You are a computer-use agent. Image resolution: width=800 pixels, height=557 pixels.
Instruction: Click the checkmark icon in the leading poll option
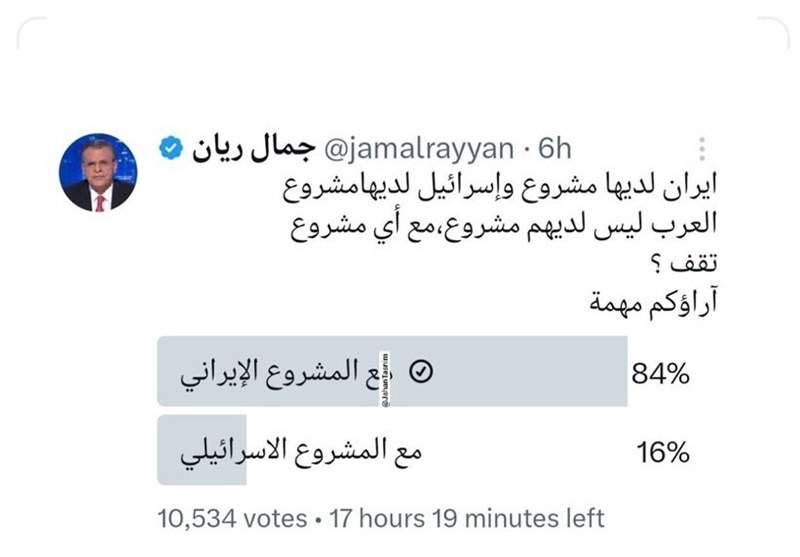click(x=421, y=372)
